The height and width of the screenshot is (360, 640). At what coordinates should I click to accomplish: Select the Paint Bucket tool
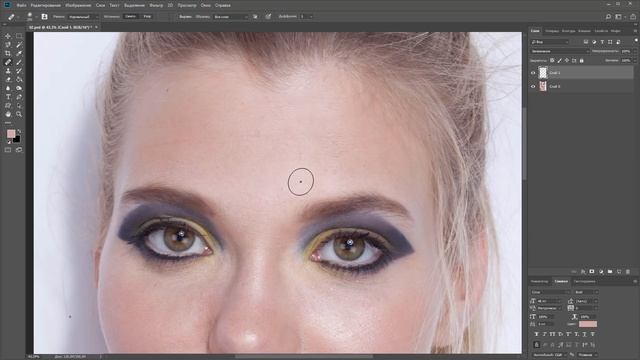(19, 80)
